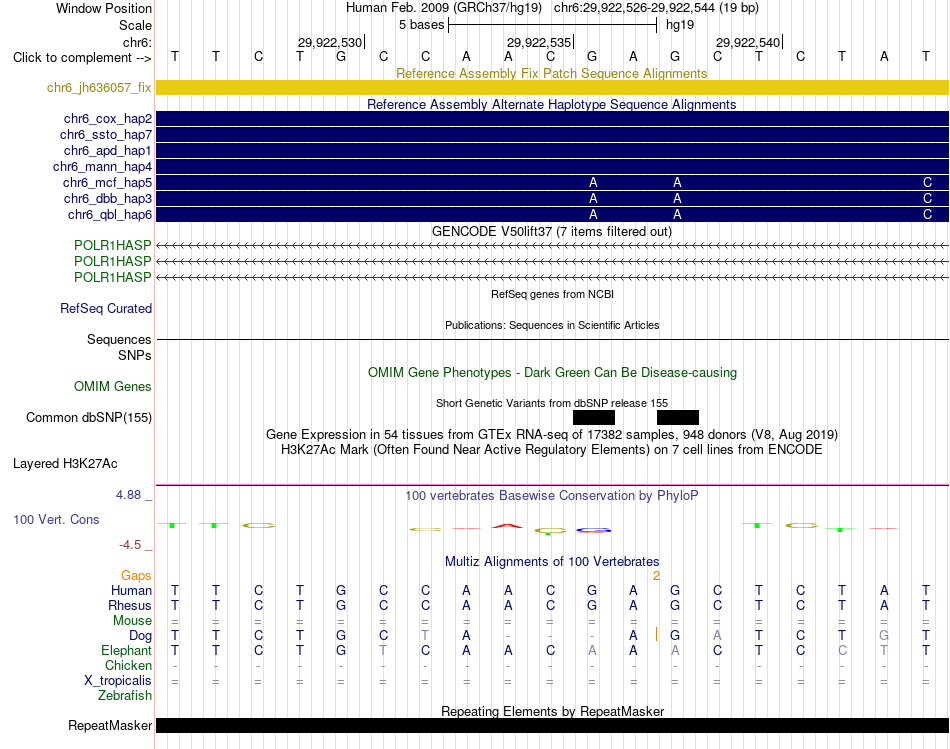Click the yellow fix patch alignment bar
This screenshot has width=950, height=749.
[x=552, y=87]
